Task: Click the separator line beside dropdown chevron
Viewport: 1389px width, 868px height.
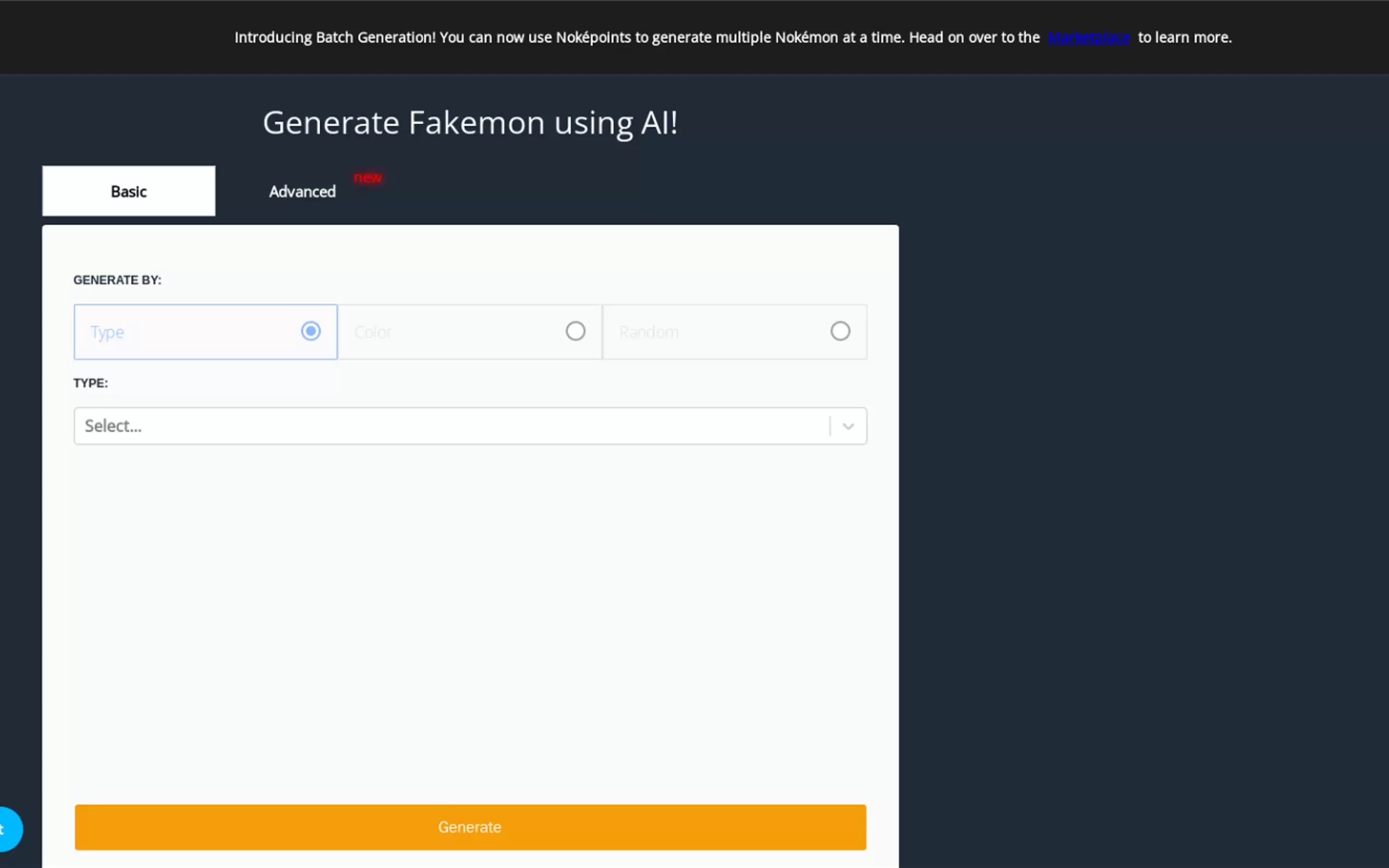Action: coord(830,426)
